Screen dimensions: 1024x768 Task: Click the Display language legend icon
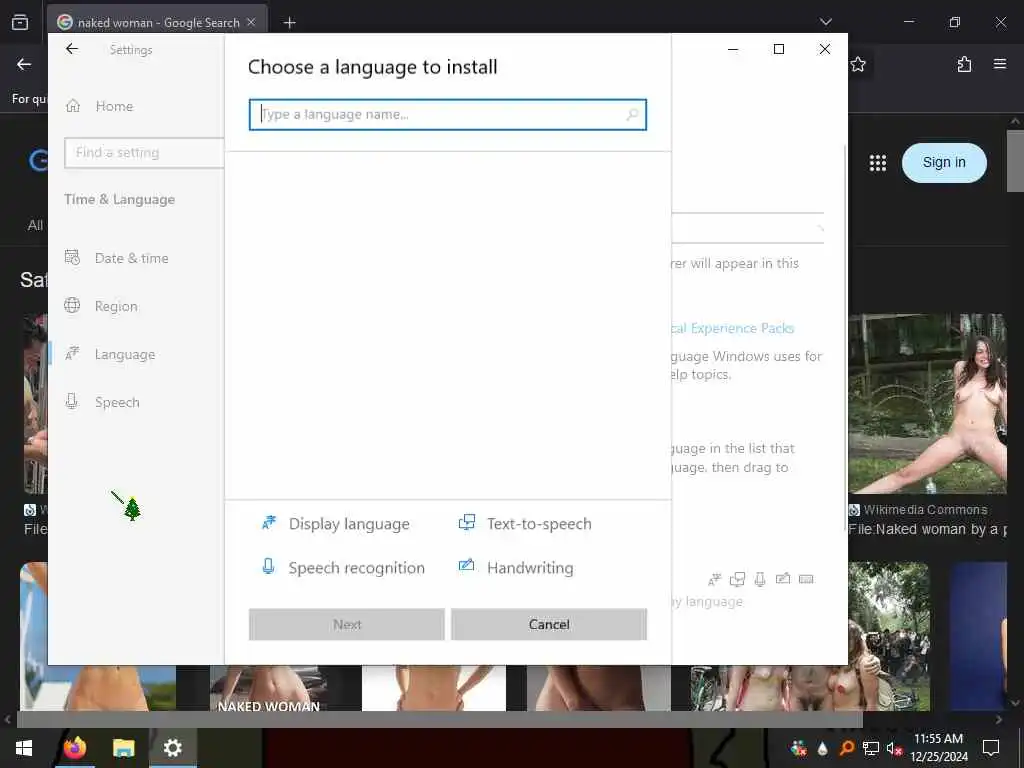(x=268, y=523)
